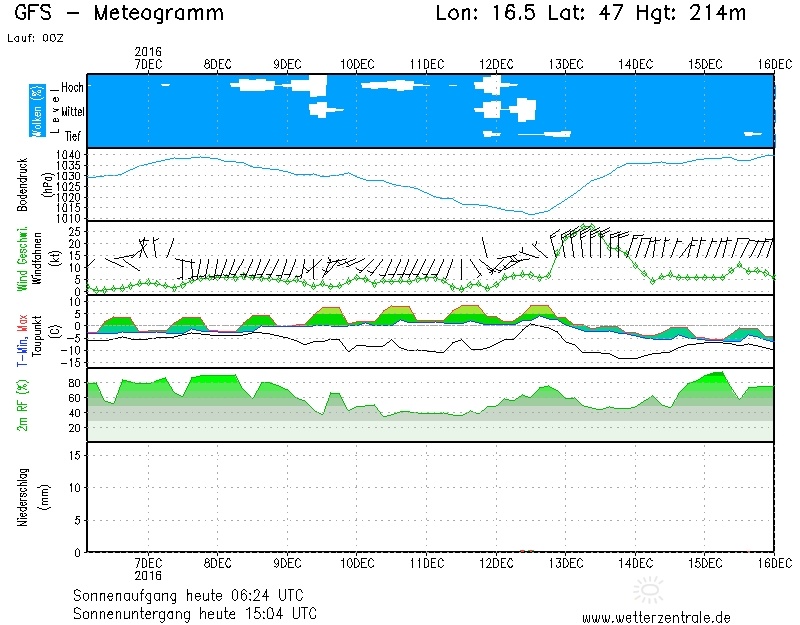Click the '(kt)' wind unit label
Viewport: 800px width, 625px height.
coord(56,258)
